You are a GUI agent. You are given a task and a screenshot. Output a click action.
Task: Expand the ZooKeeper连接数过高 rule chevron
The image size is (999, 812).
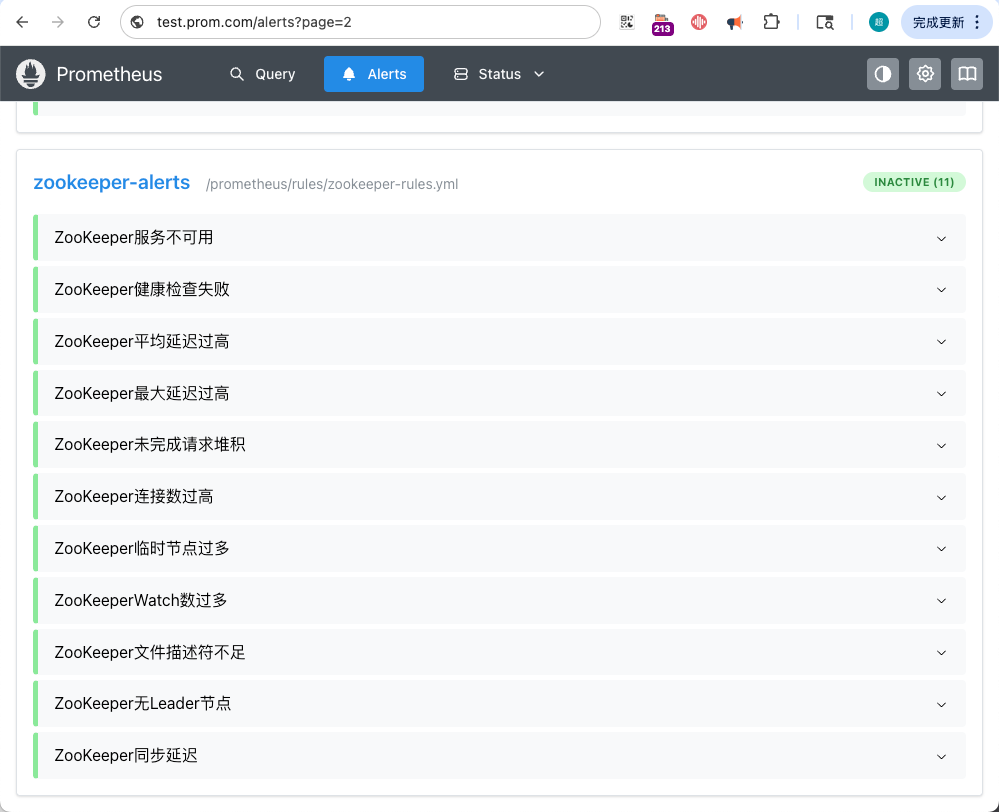pyautogui.click(x=941, y=497)
